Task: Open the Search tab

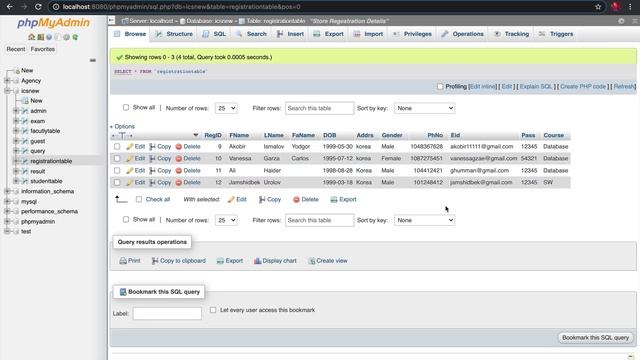Action: pyautogui.click(x=251, y=34)
